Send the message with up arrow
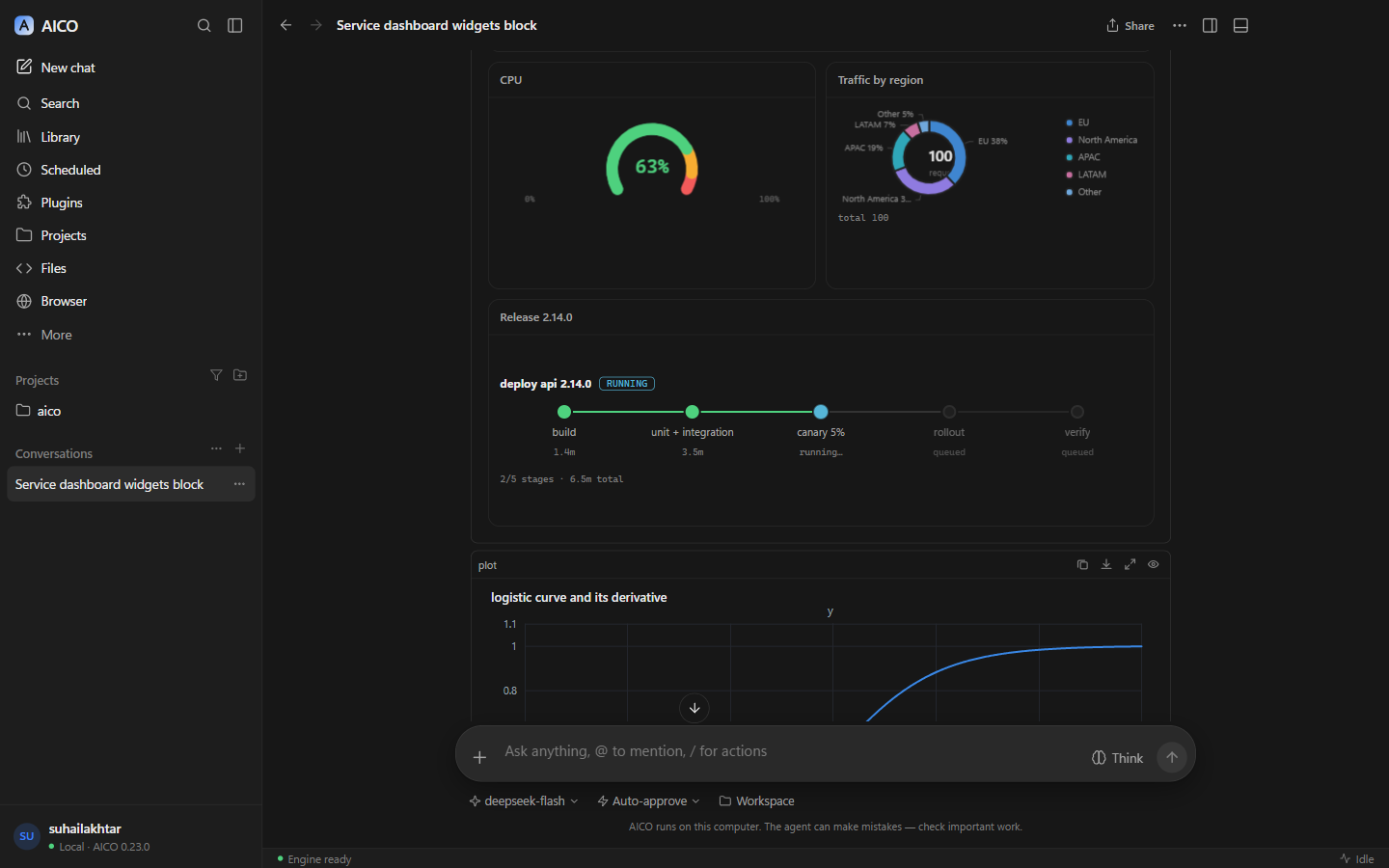 (1172, 757)
